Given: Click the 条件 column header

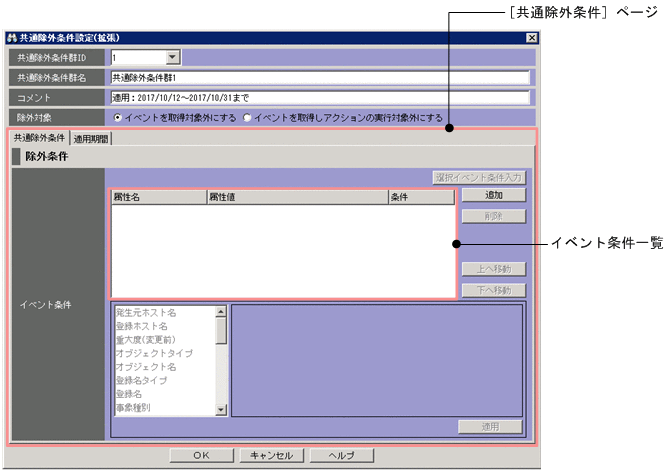Looking at the screenshot, I should (x=422, y=197).
